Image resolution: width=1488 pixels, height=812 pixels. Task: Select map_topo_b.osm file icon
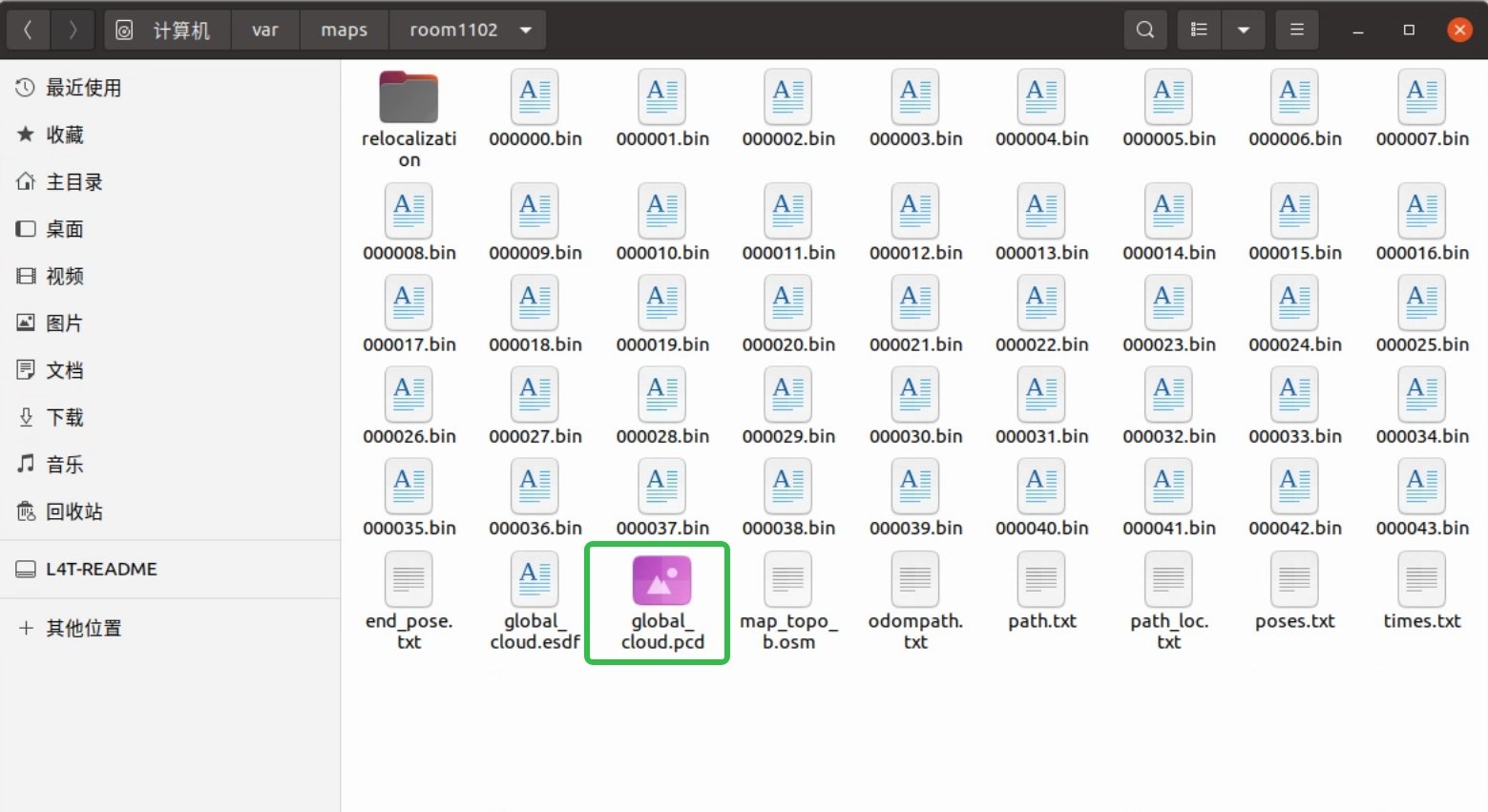coord(787,580)
